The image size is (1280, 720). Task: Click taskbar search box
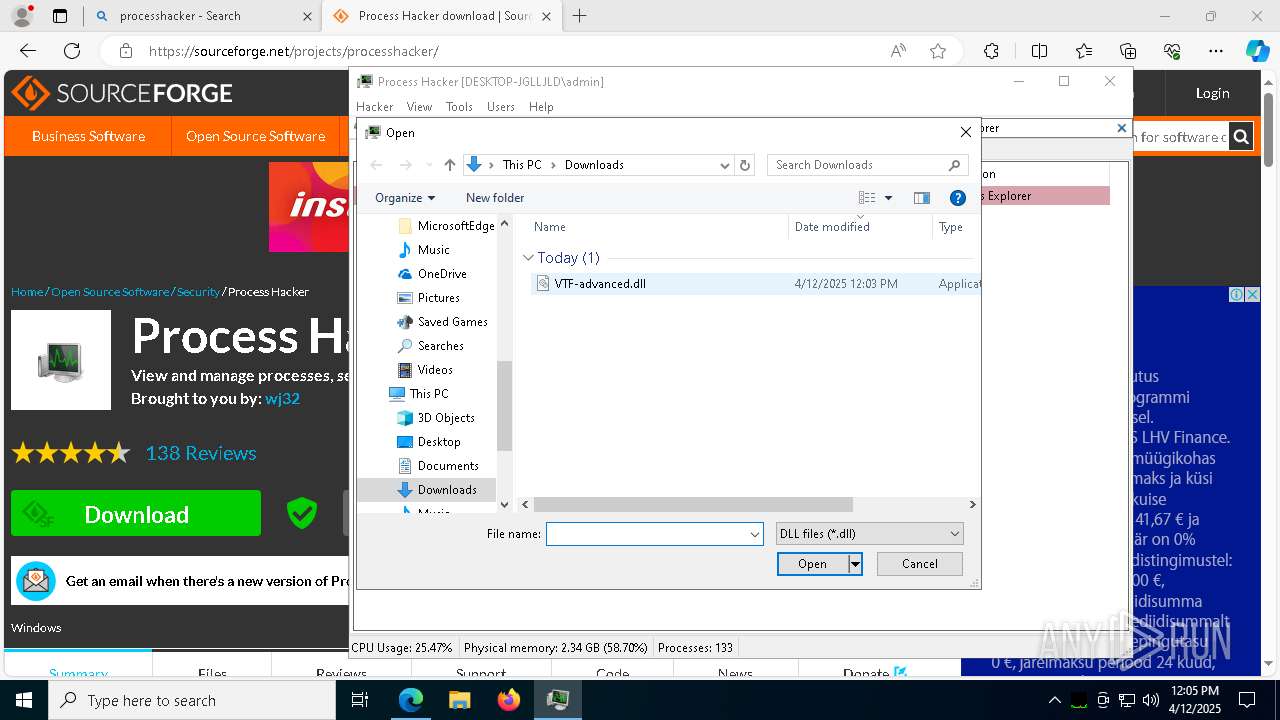click(x=192, y=700)
